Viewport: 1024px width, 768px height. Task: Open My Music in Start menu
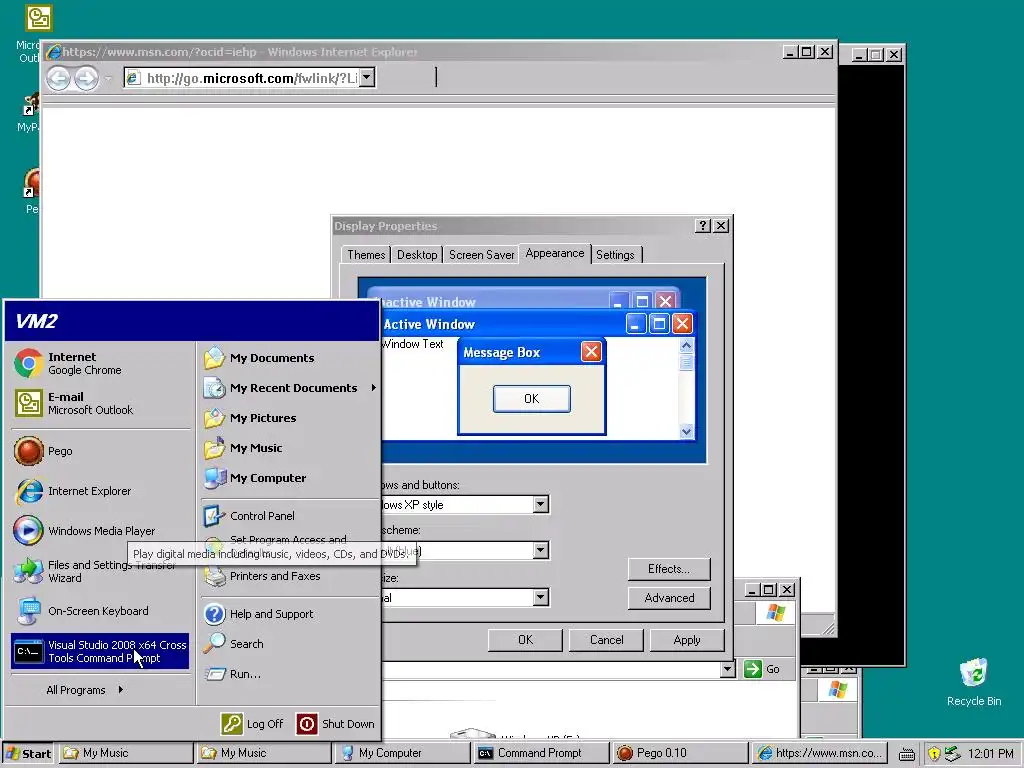click(290, 448)
